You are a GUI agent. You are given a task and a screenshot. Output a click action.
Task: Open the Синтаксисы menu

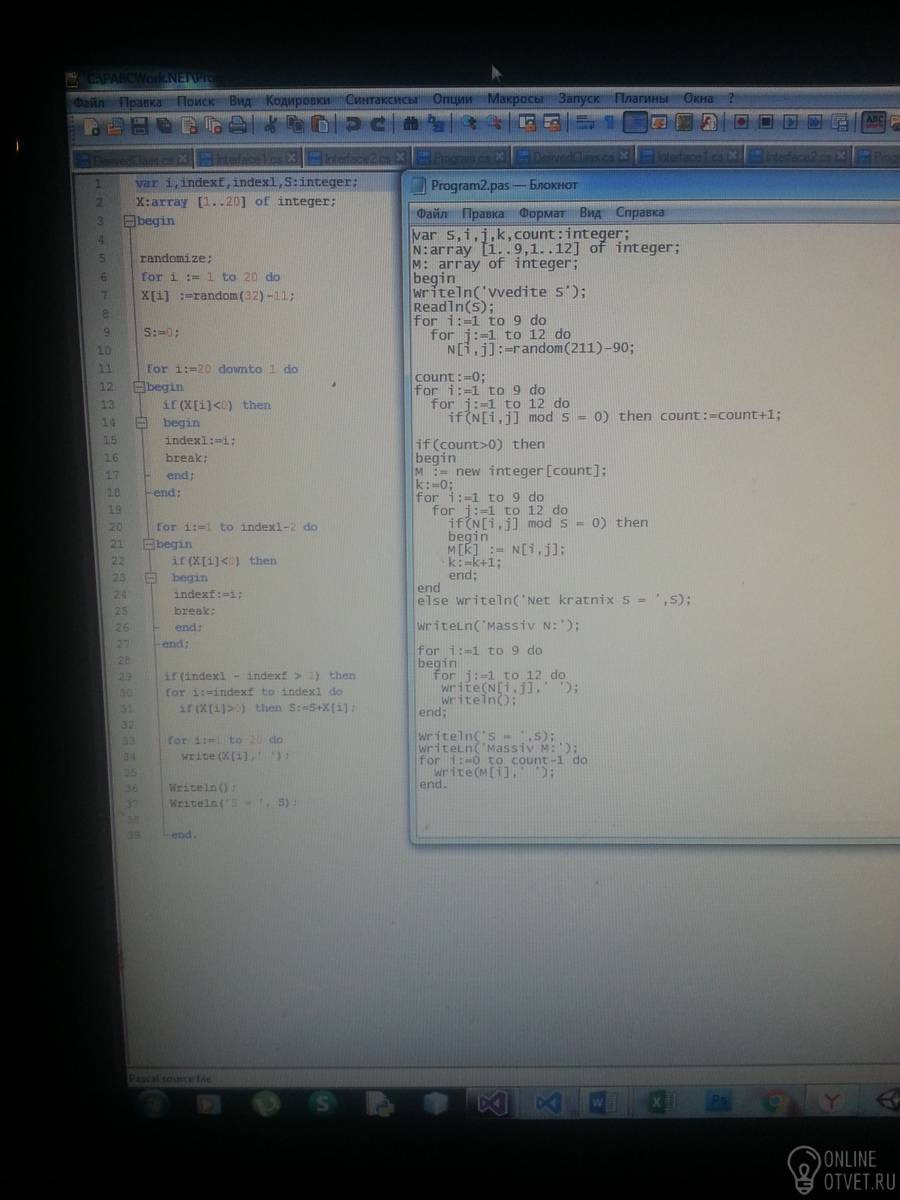pos(381,100)
